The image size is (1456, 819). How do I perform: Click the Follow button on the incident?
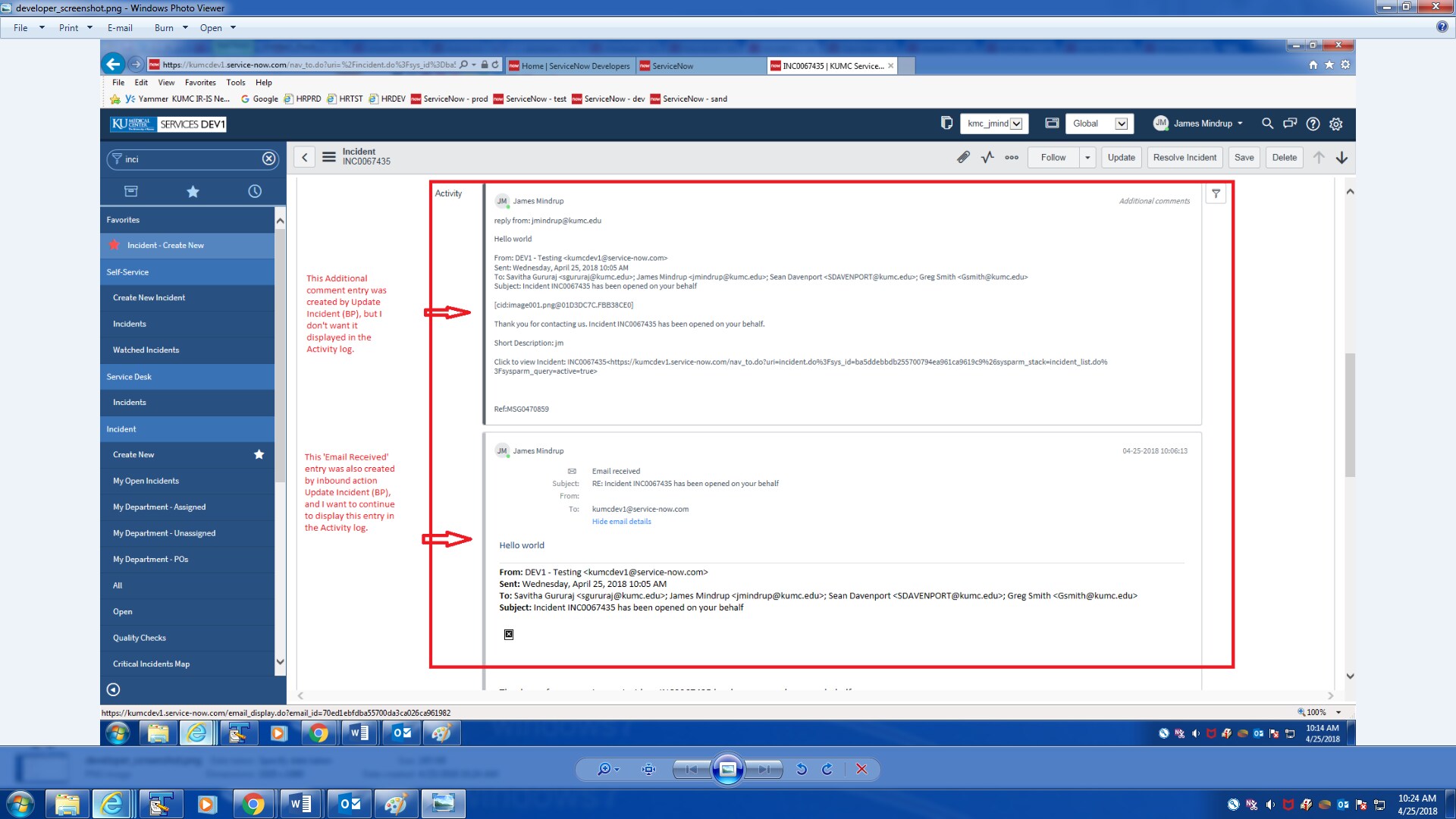pos(1053,157)
